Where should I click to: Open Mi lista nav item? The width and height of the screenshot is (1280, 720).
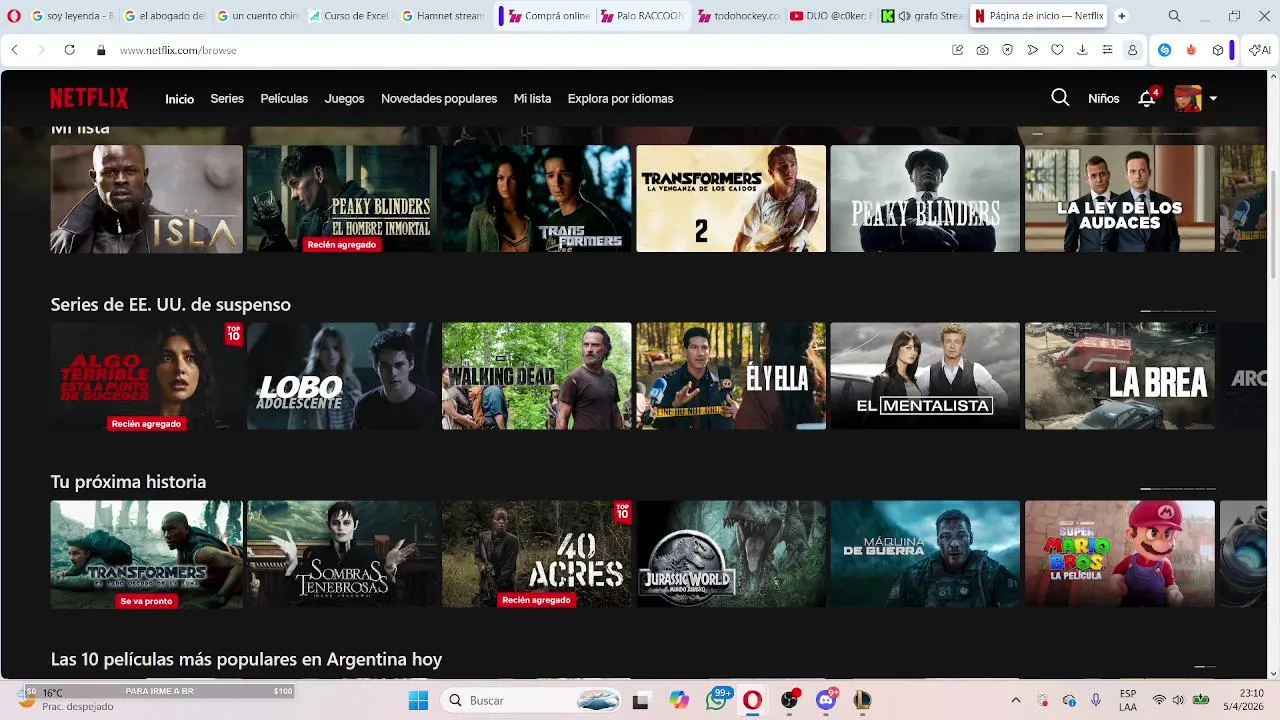[x=532, y=99]
